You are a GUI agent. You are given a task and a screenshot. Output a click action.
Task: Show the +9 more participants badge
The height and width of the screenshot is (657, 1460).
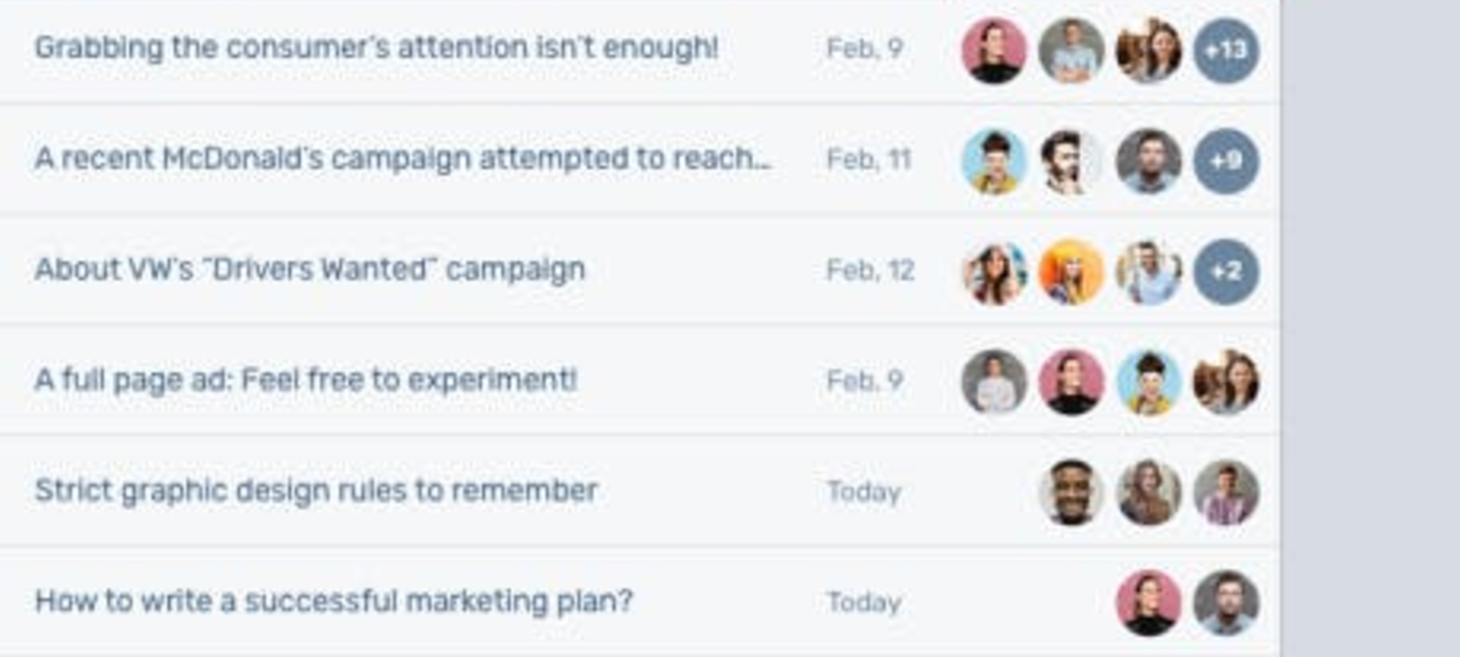[x=1226, y=160]
